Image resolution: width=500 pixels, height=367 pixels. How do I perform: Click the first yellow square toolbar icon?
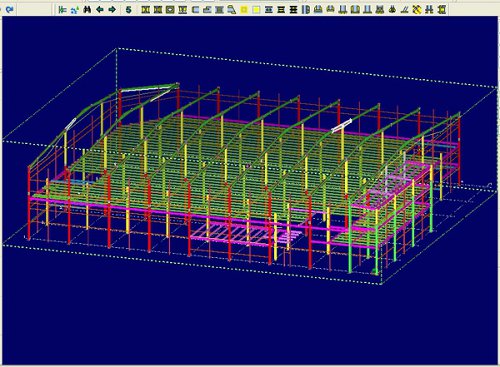coord(244,10)
